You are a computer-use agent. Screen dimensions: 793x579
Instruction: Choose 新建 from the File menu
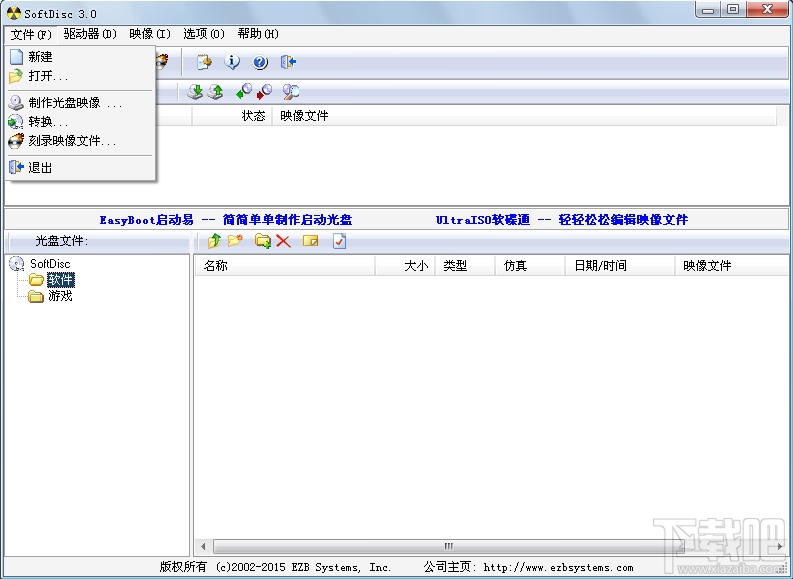coord(80,57)
